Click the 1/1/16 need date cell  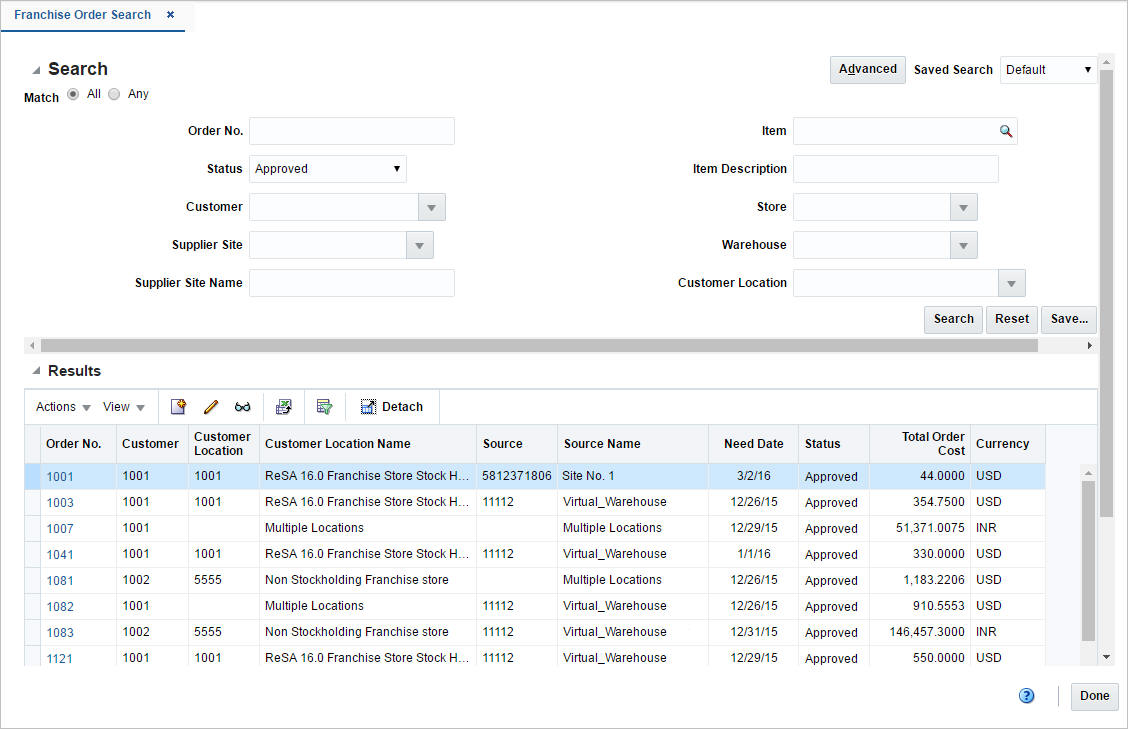(x=753, y=554)
